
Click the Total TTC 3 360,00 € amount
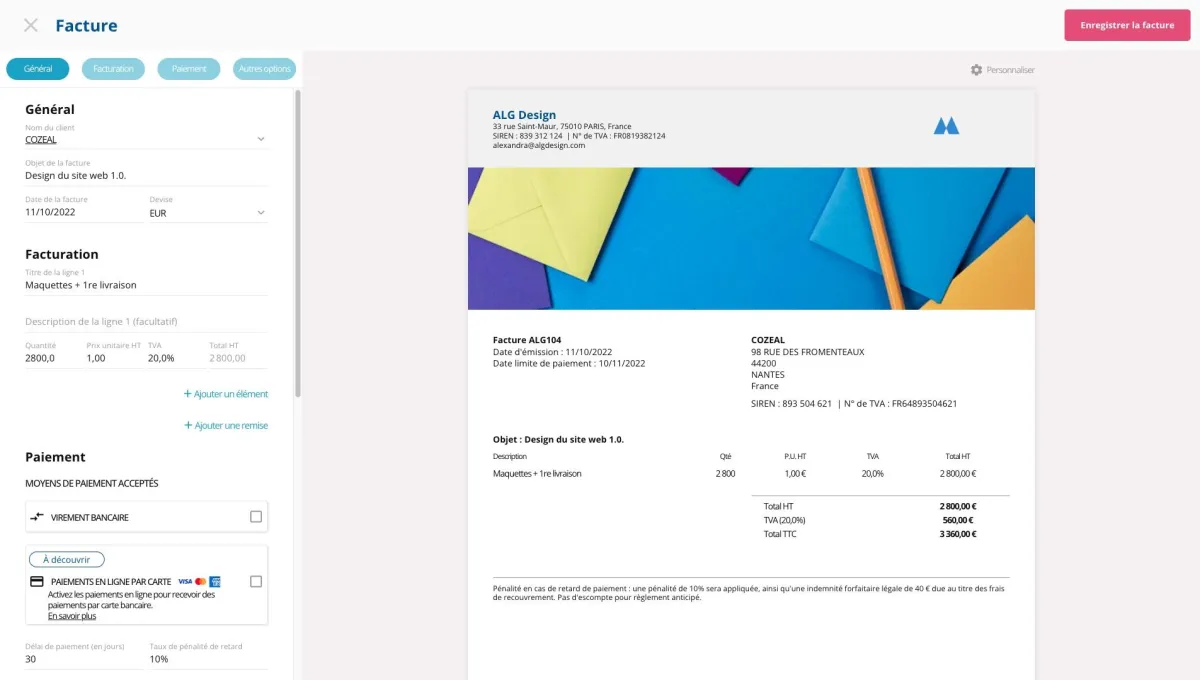click(958, 534)
